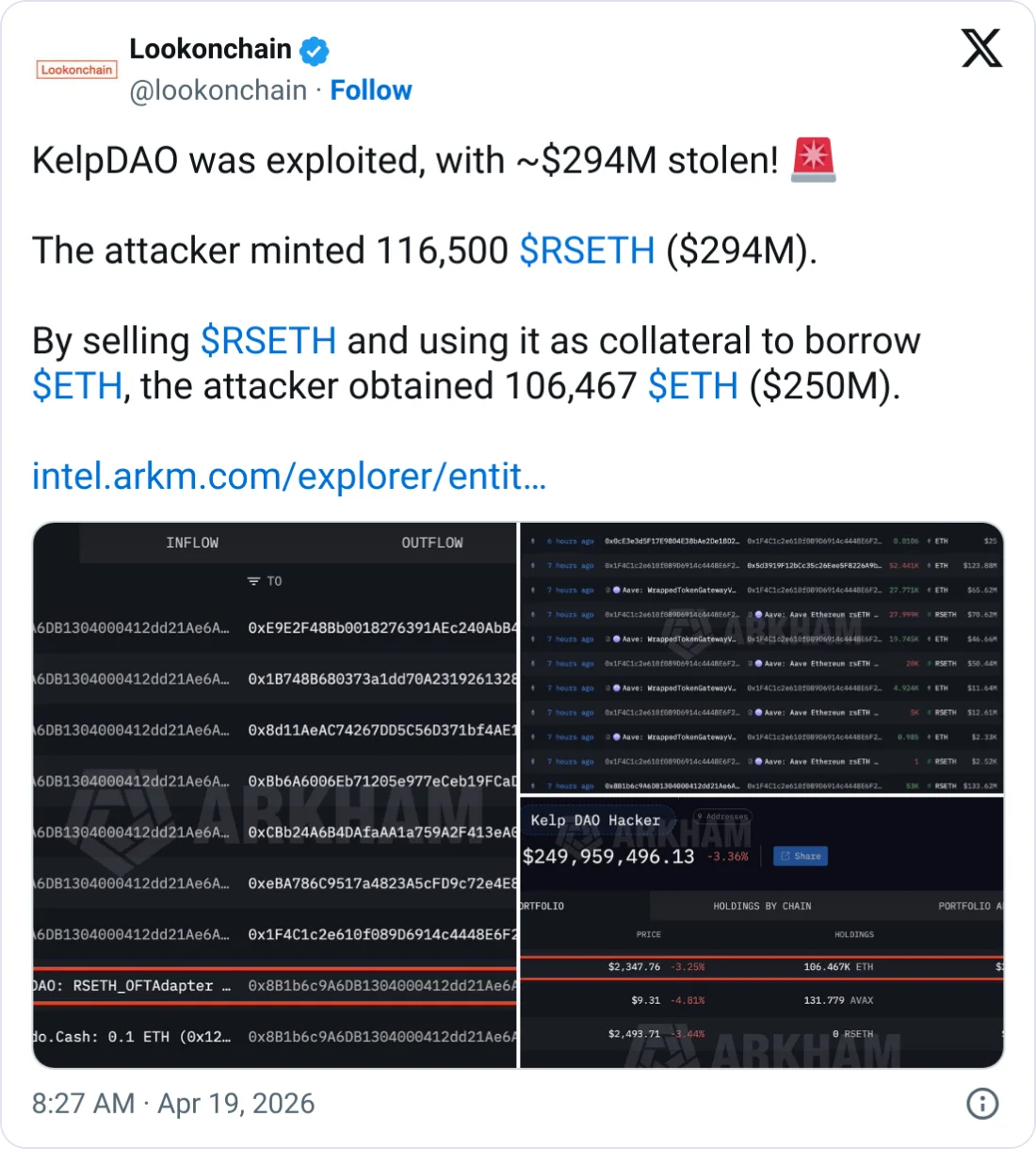
Task: Switch to the OUTFLOW tab
Action: pyautogui.click(x=432, y=543)
